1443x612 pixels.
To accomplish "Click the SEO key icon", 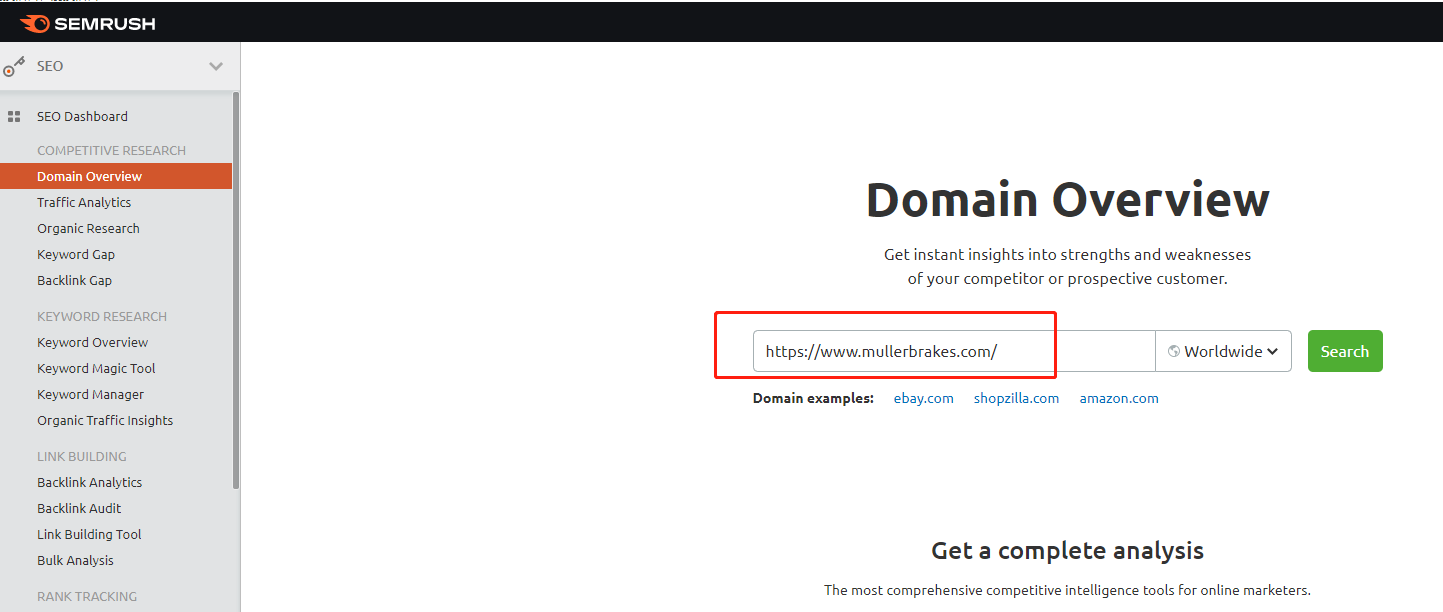I will click(x=14, y=66).
